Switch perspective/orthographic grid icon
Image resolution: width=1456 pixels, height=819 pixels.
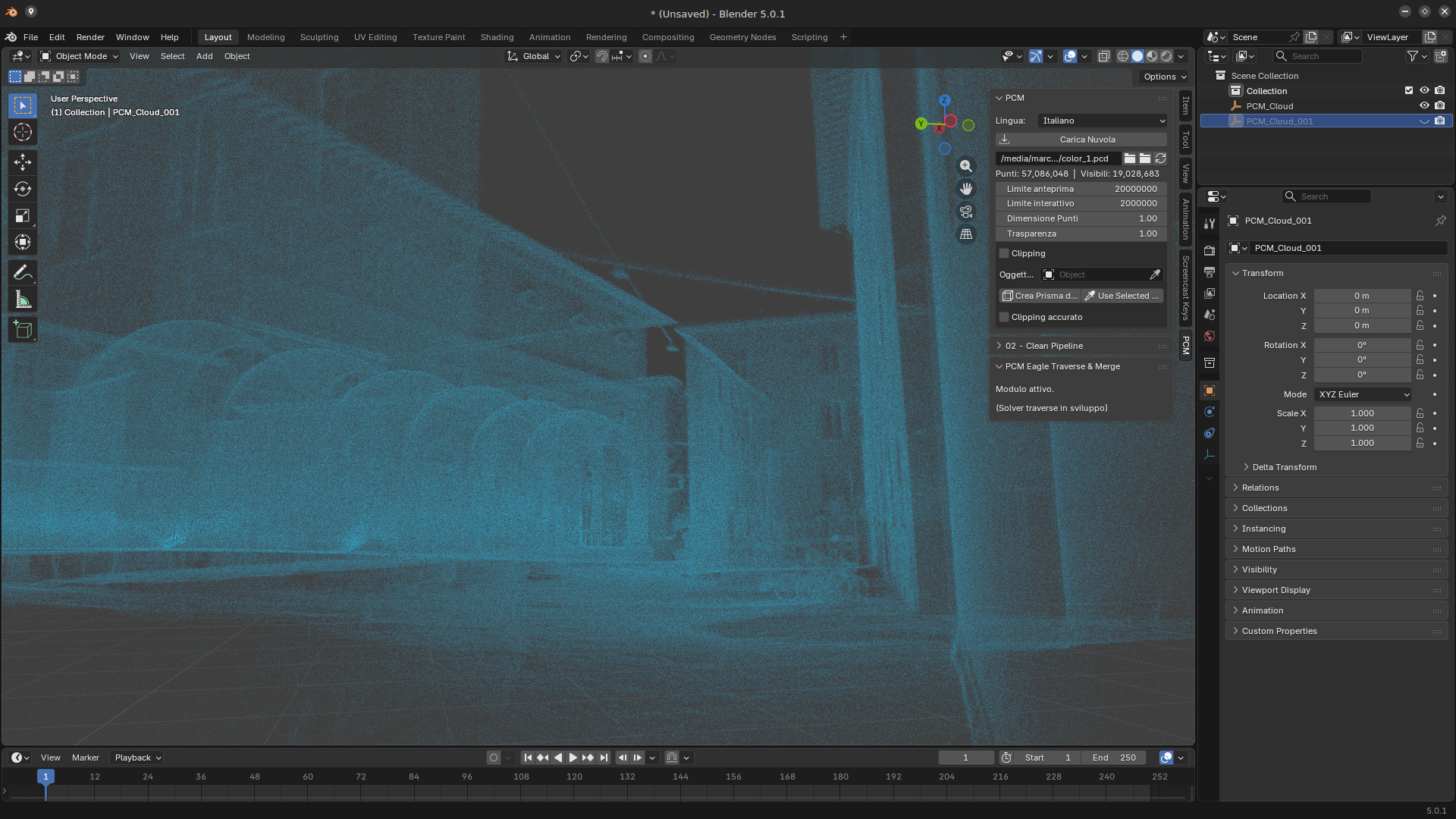pyautogui.click(x=966, y=234)
